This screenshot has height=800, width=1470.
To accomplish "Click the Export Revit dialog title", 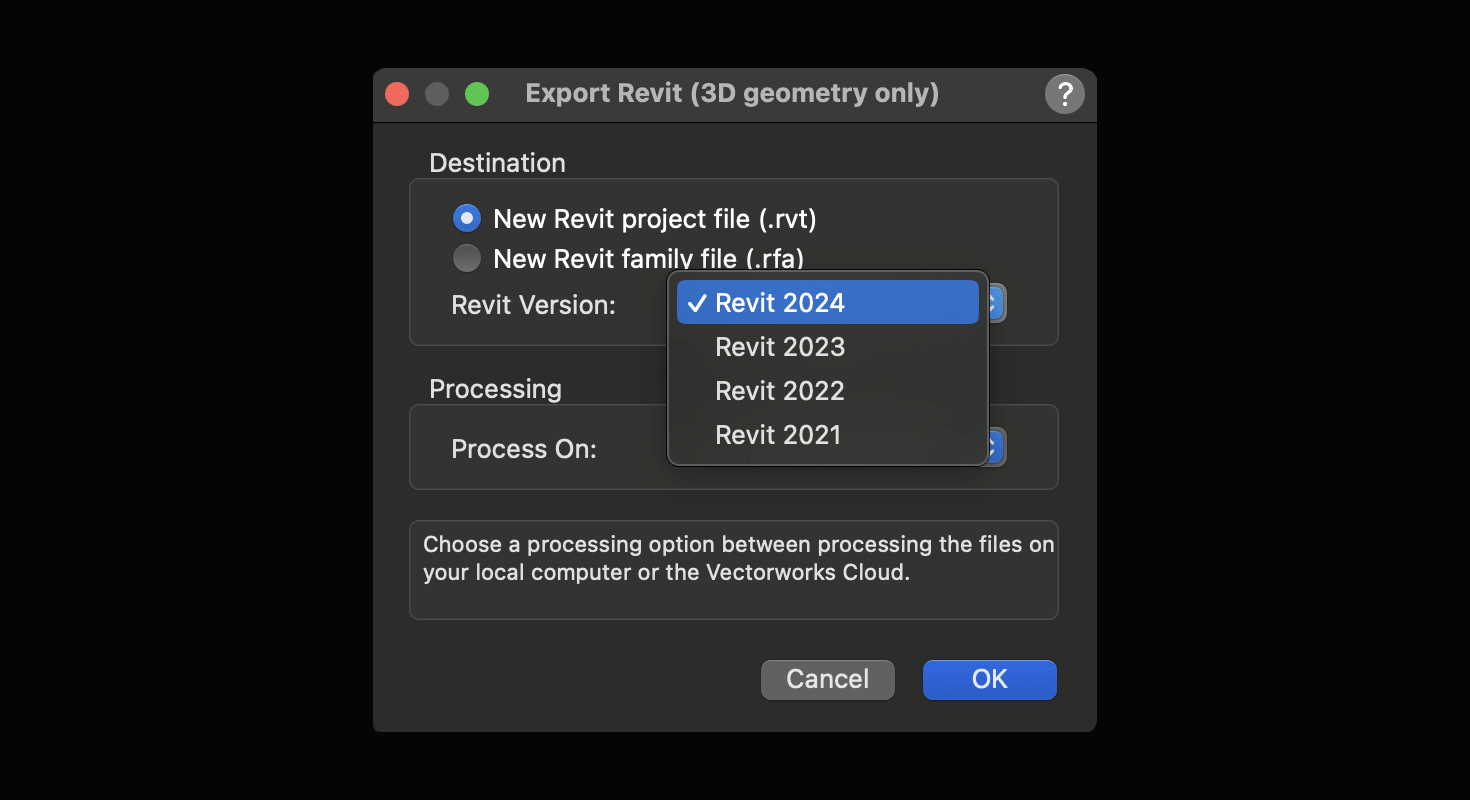I will [x=732, y=93].
